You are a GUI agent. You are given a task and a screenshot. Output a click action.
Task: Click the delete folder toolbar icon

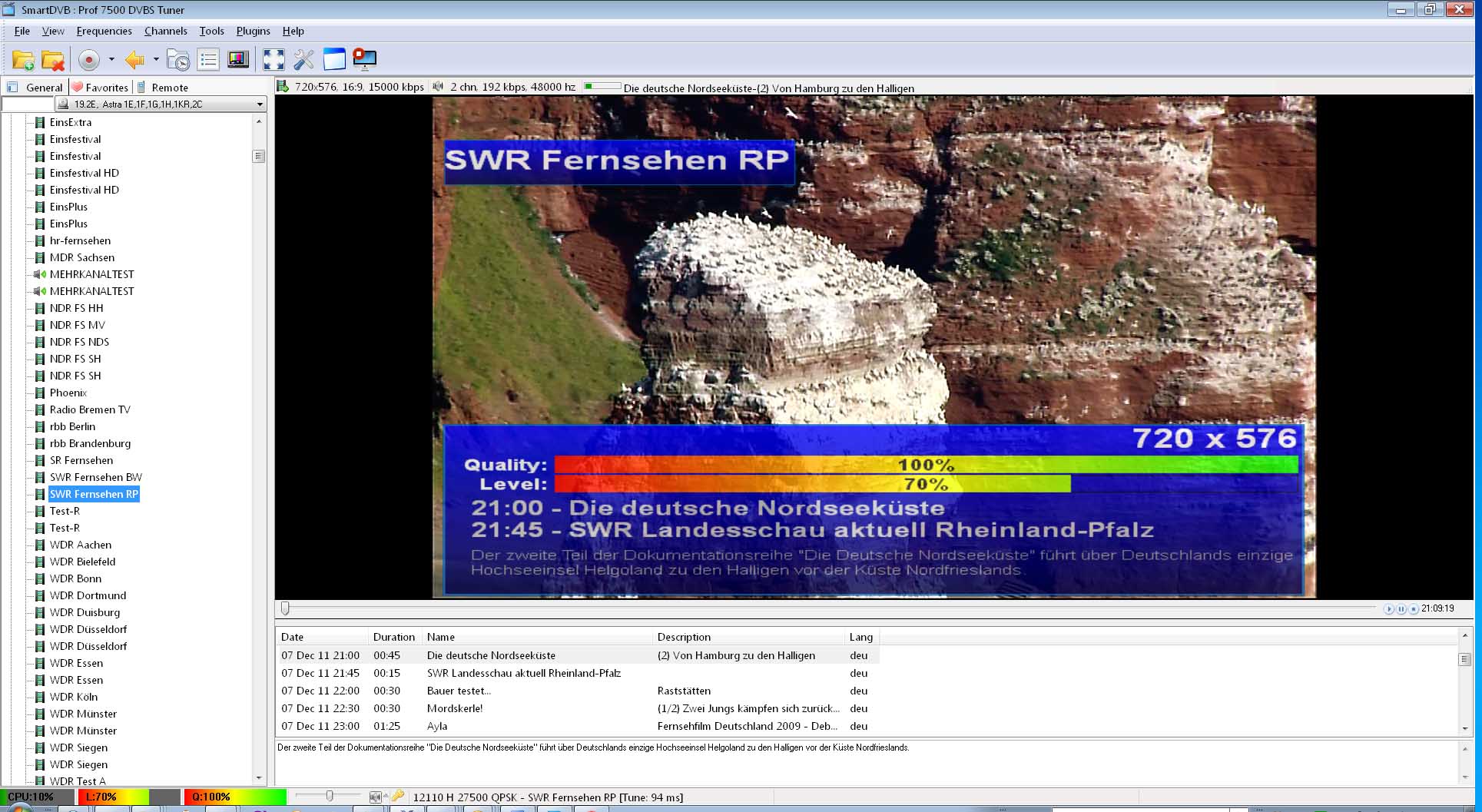click(x=53, y=60)
